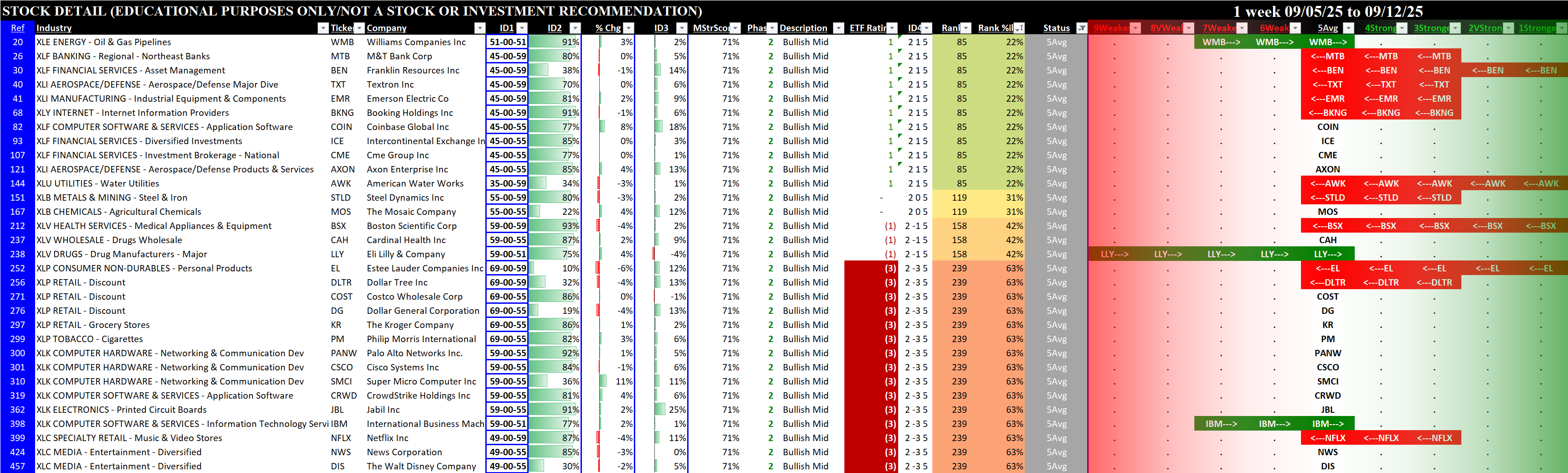Select ID1 cell for Williams Companies
Image resolution: width=1568 pixels, height=473 pixels.
(x=507, y=42)
